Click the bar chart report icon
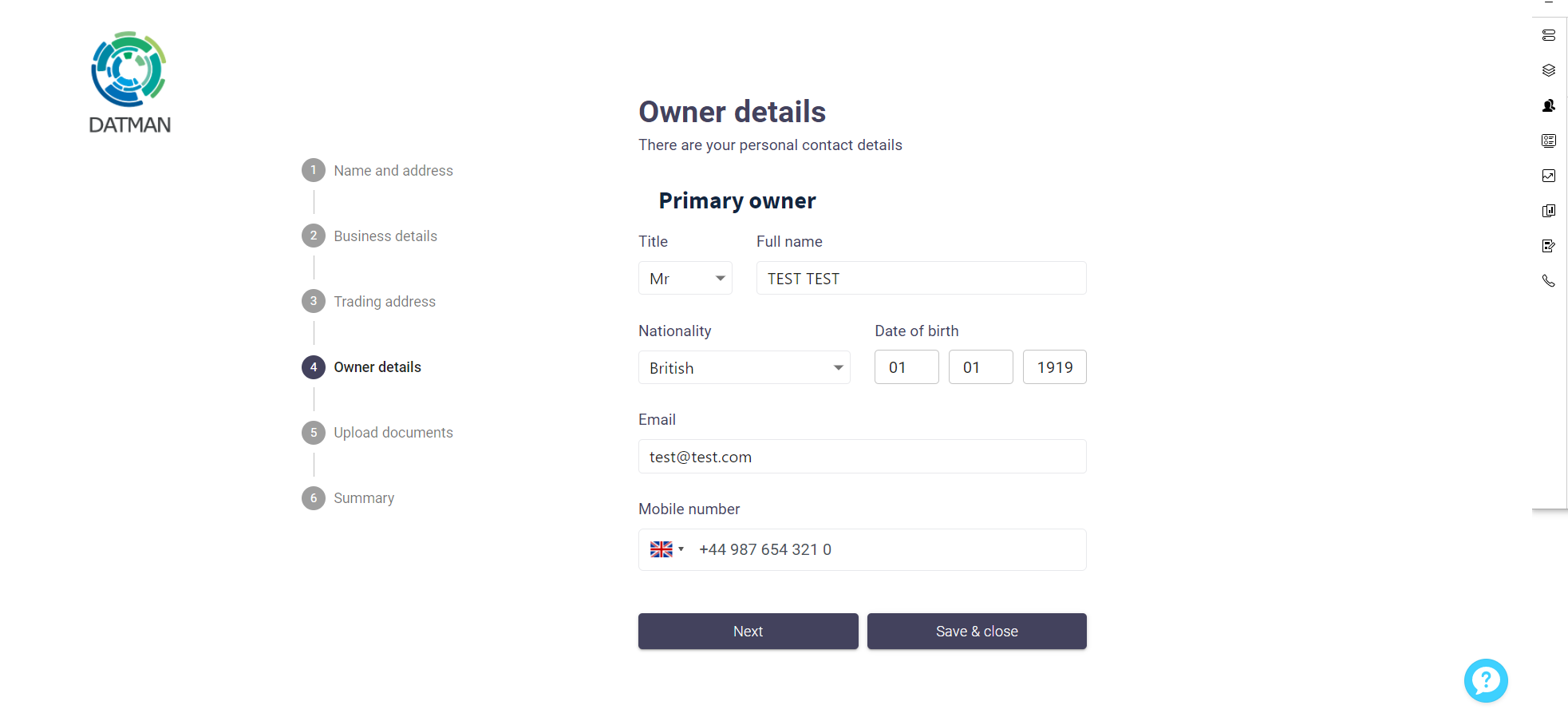This screenshot has height=721, width=1568. [1549, 211]
